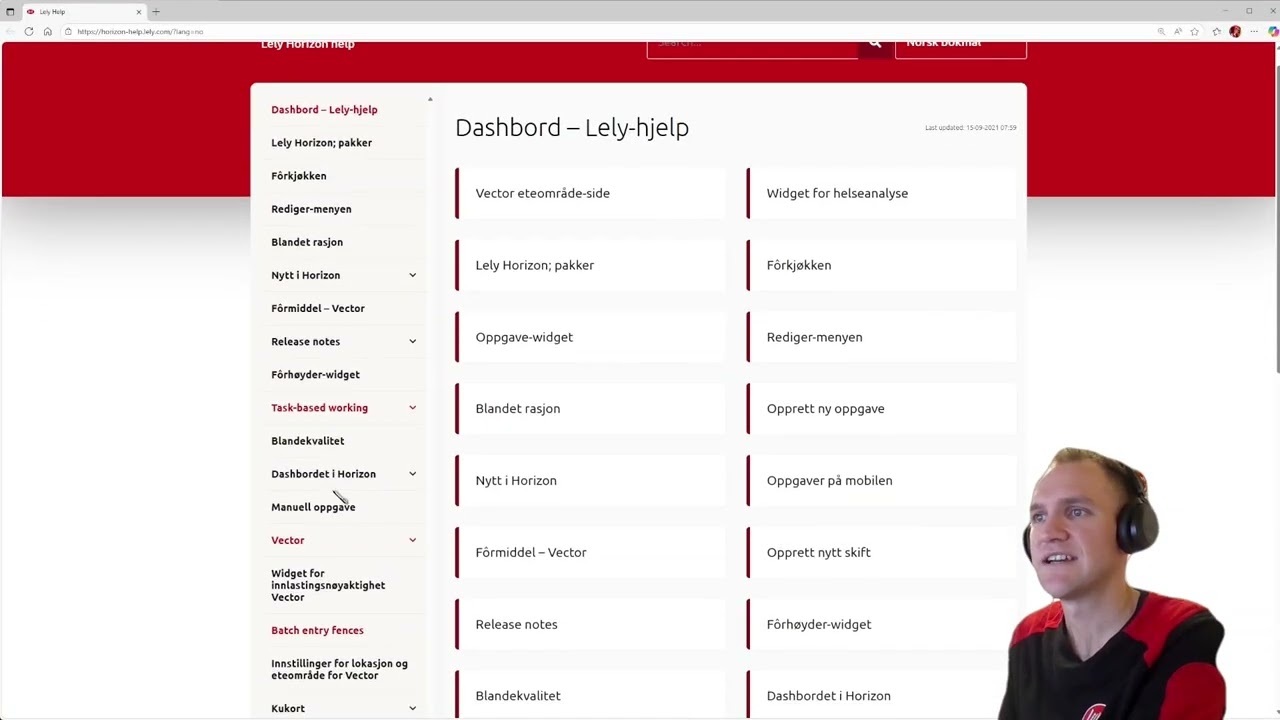The width and height of the screenshot is (1280, 720).
Task: Open Fôrkjøkken in the sidebar
Action: pos(298,175)
